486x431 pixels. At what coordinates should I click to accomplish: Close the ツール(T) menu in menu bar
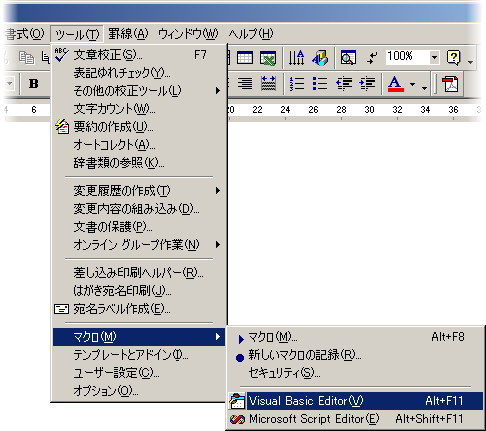(x=77, y=34)
